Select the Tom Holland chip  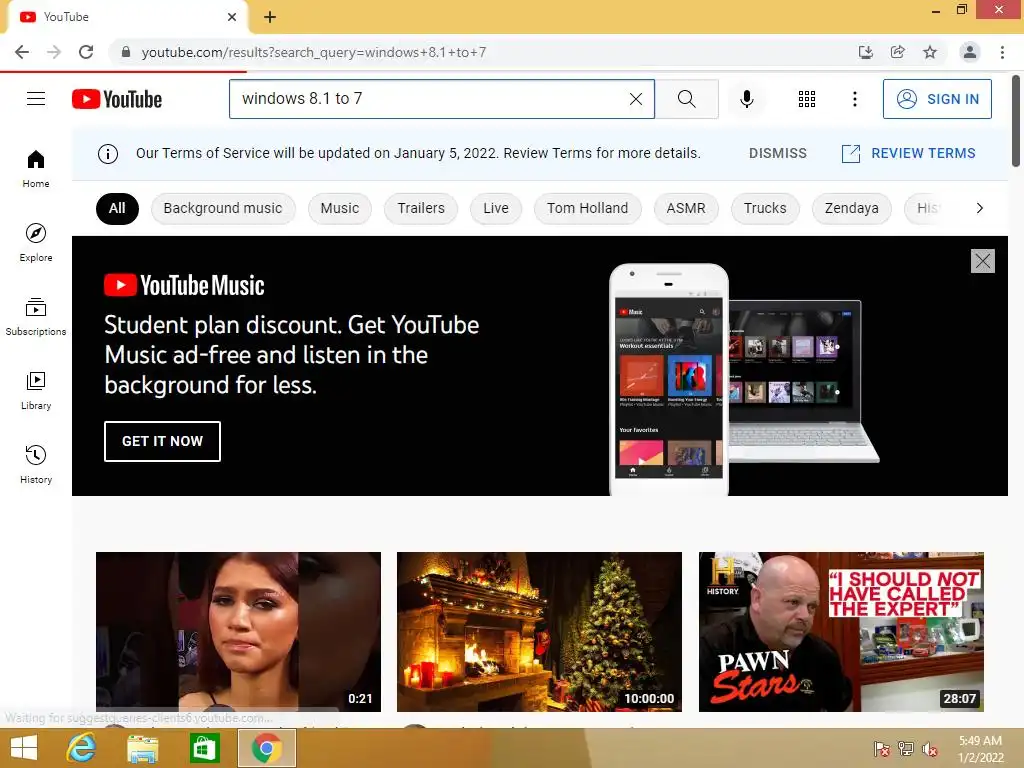click(587, 208)
